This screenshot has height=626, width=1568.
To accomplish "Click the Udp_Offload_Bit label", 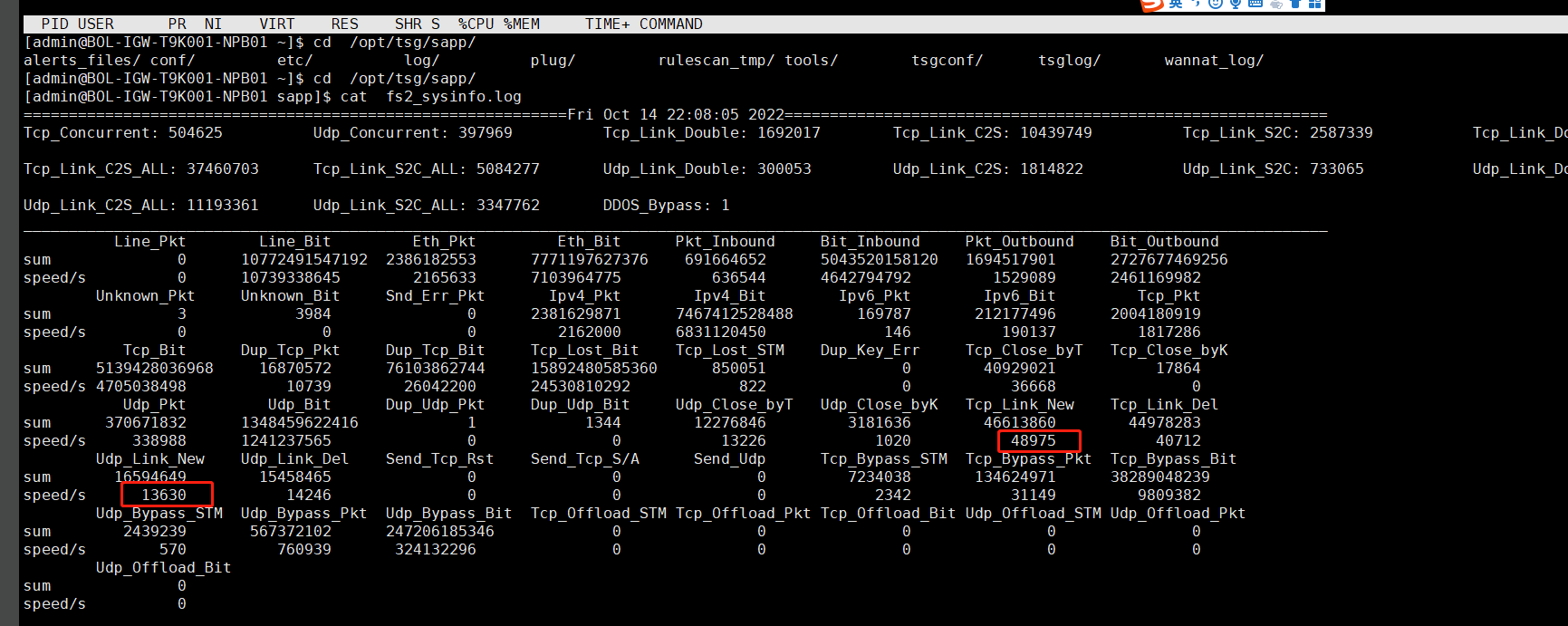I will [x=163, y=568].
